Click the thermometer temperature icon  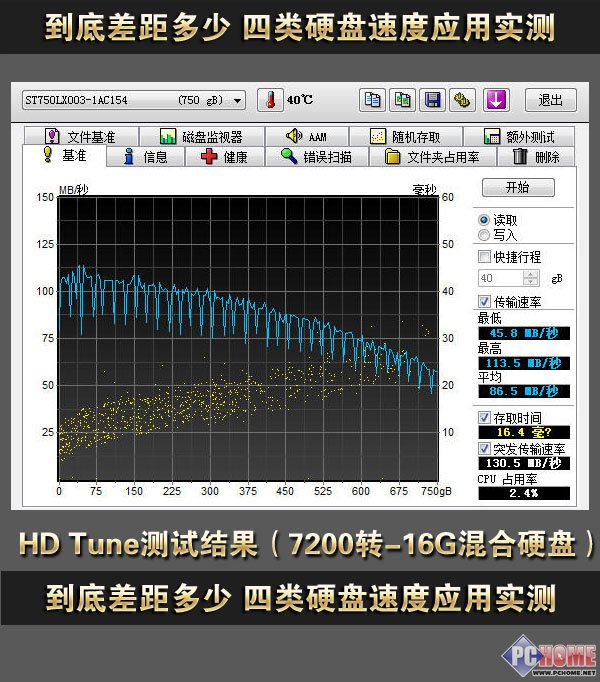click(x=270, y=100)
